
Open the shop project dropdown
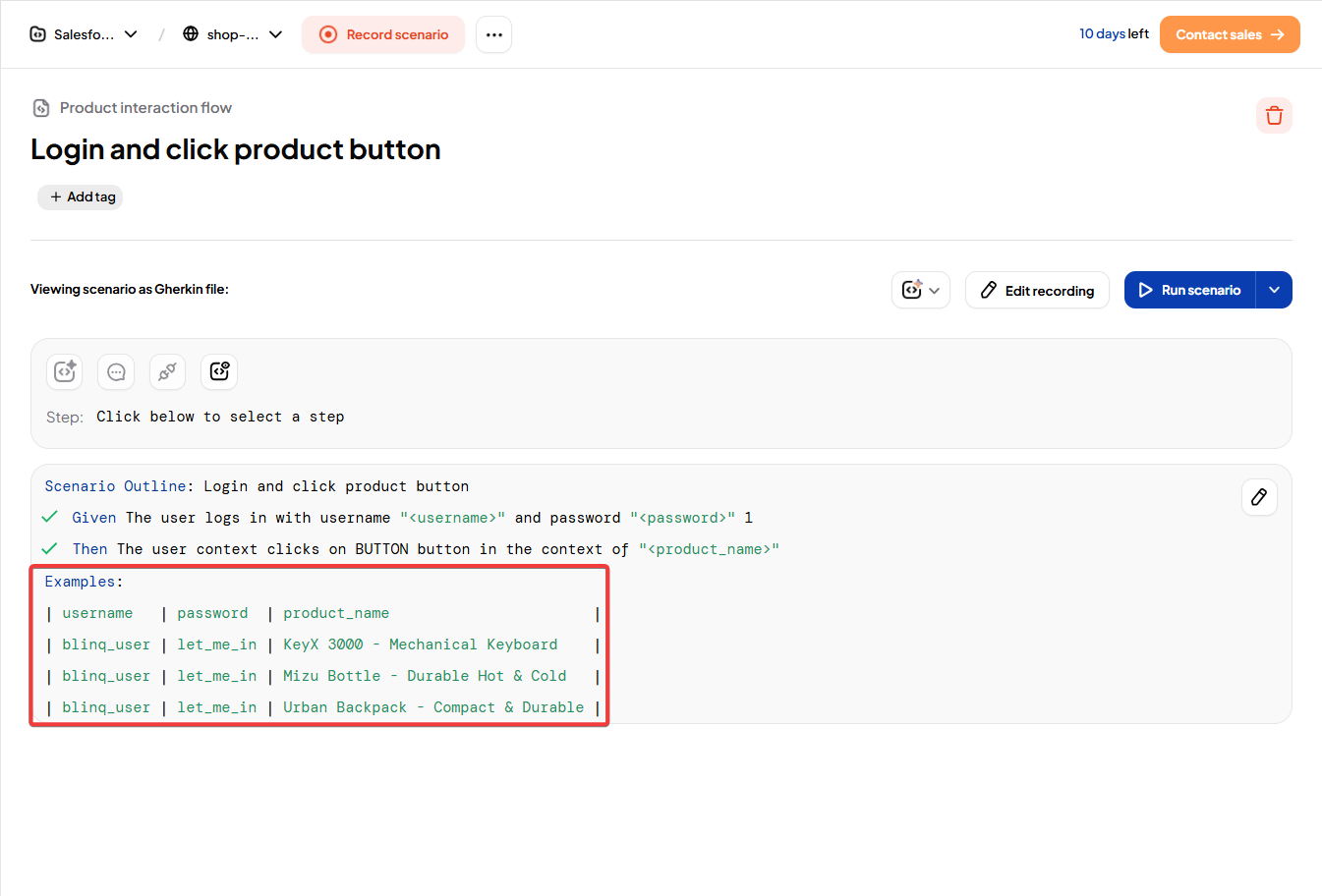pos(275,33)
